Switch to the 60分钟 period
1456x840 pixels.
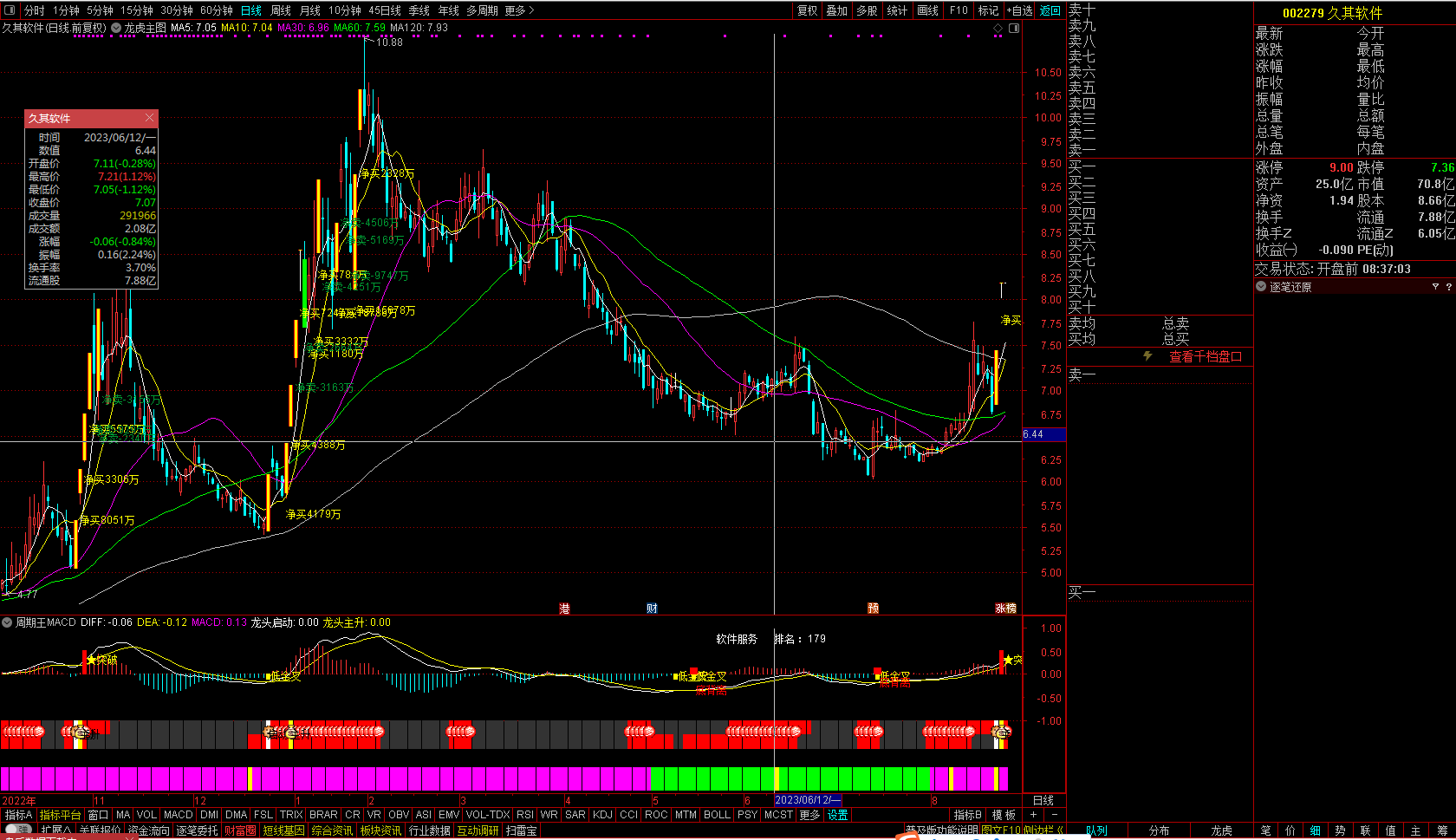tap(217, 10)
